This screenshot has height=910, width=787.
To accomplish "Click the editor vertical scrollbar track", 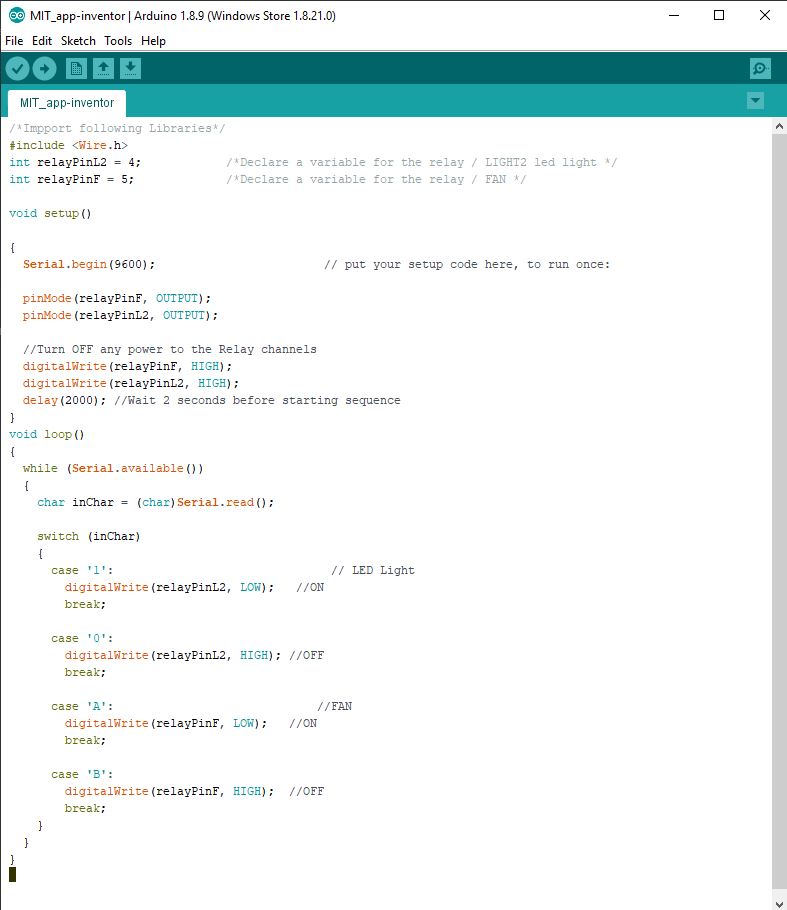I will [779, 511].
